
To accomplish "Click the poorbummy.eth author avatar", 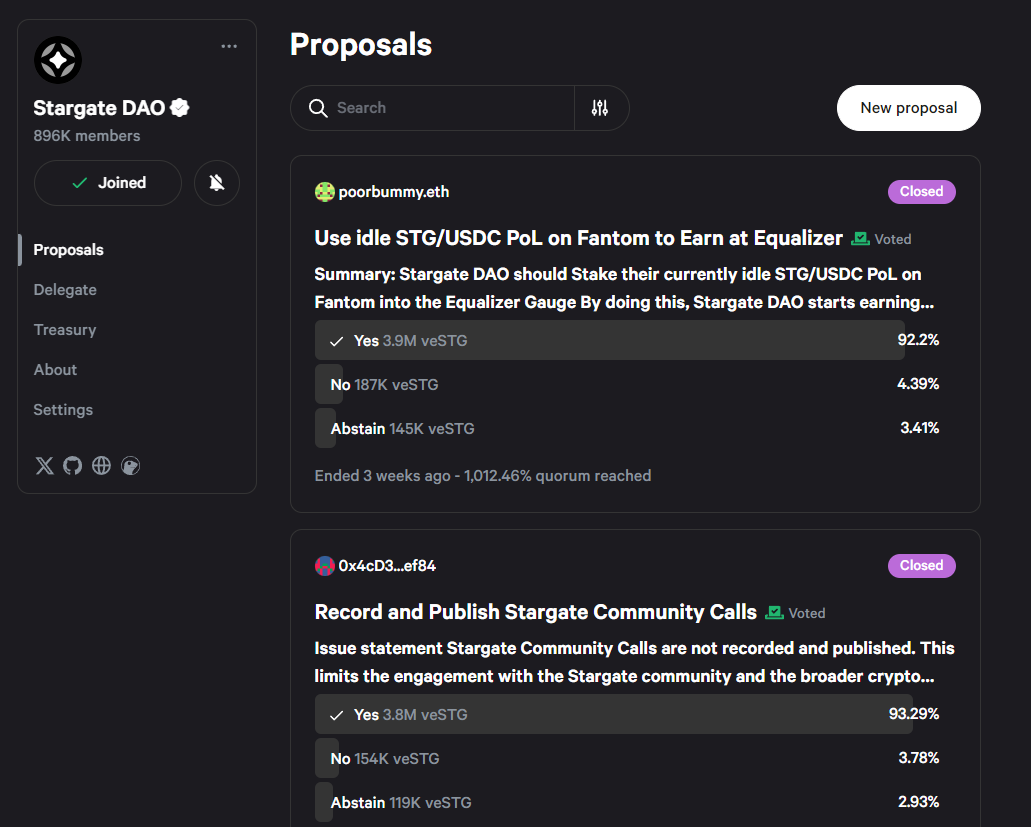I will [324, 192].
